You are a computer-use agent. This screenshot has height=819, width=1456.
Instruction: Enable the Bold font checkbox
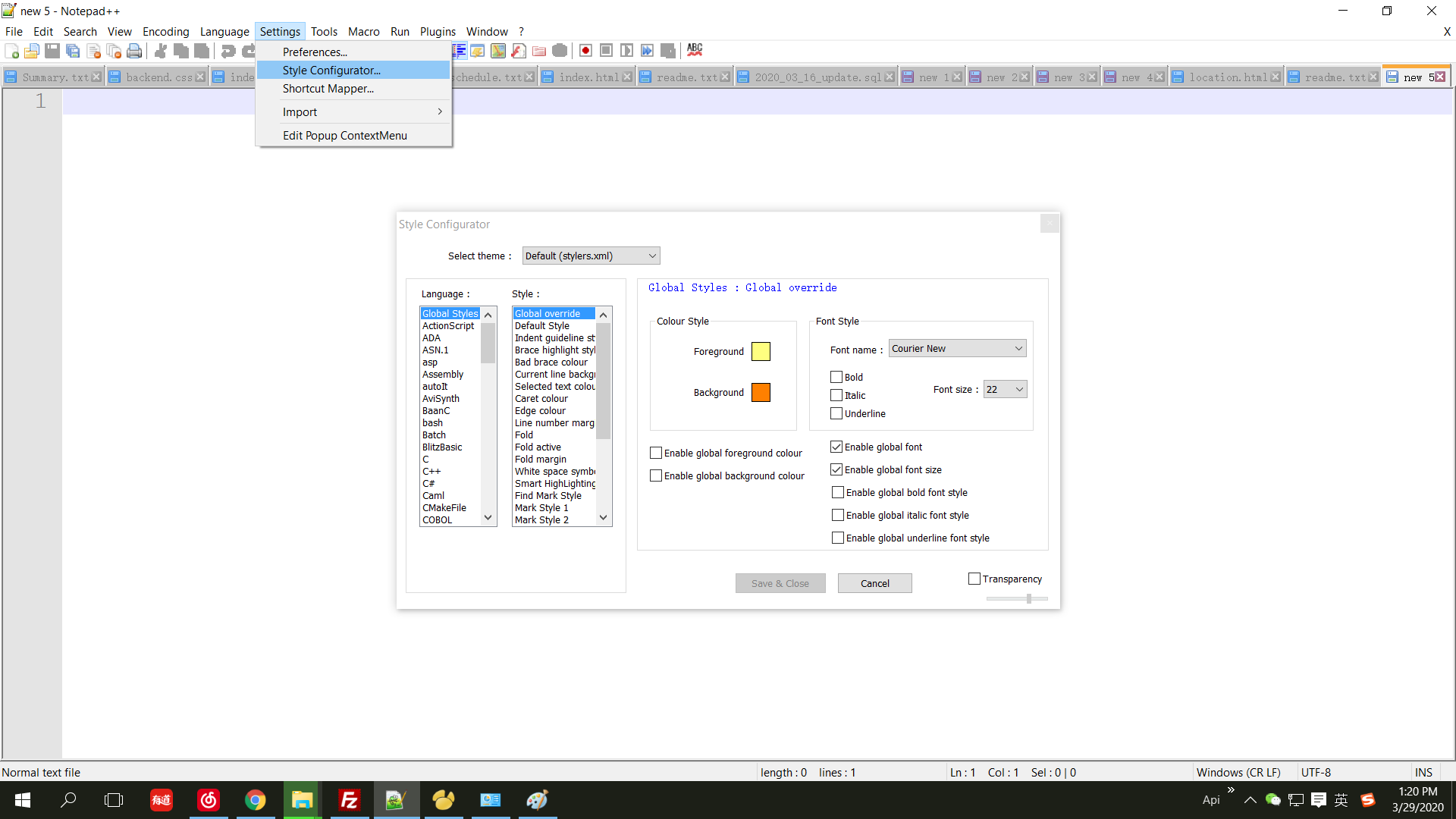pos(836,377)
